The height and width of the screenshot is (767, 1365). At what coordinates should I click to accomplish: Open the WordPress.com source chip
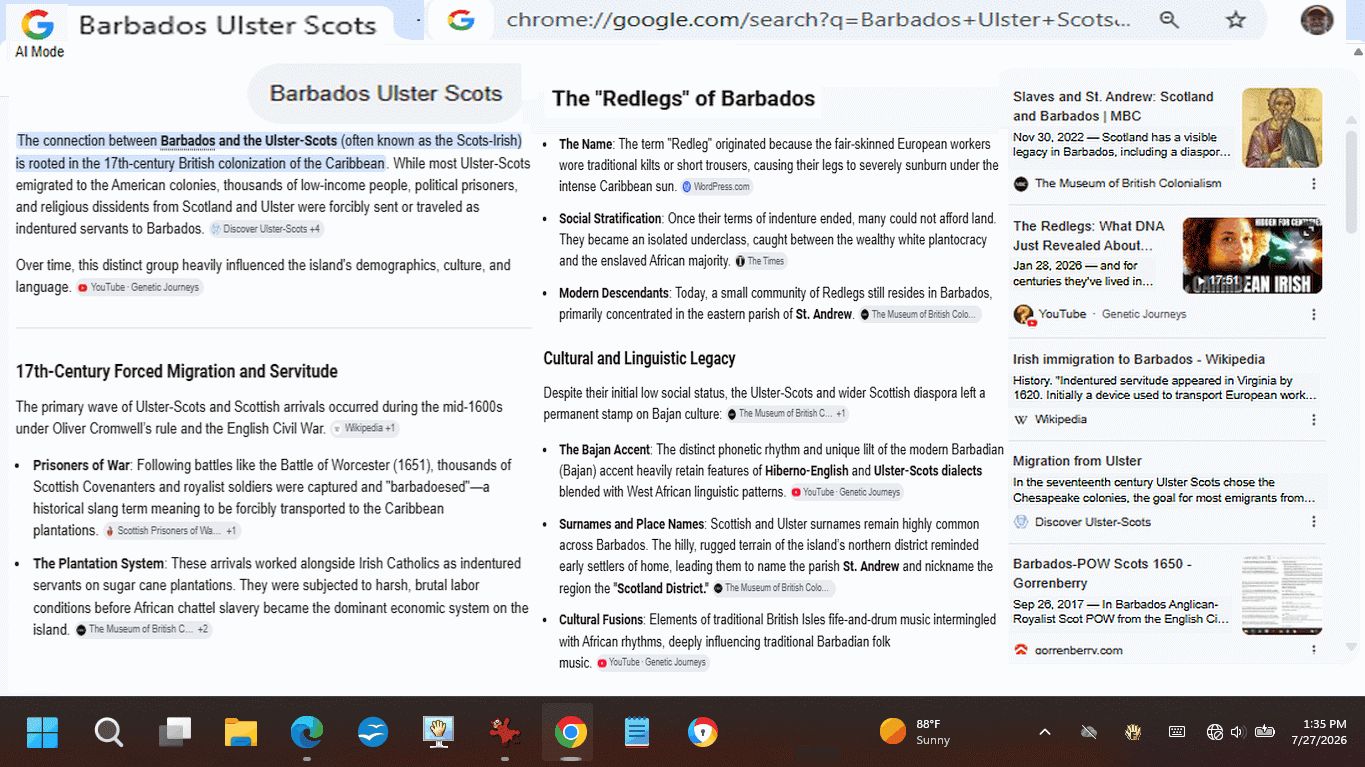point(716,187)
